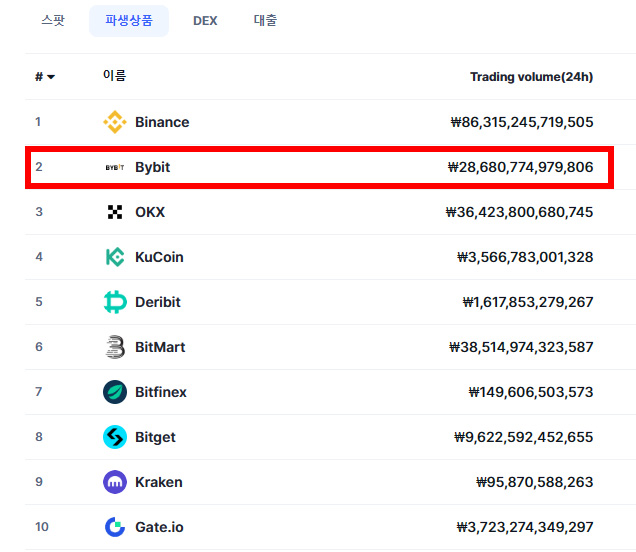Open the DEX tab
This screenshot has width=636, height=552.
coord(205,21)
